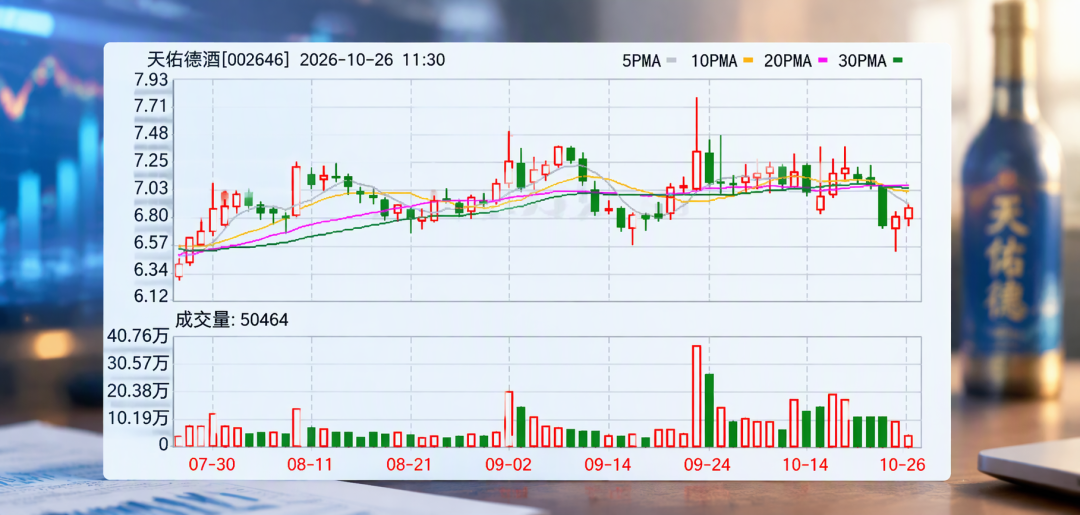
Task: Click the gray 5PMA legend color marker
Action: click(671, 61)
